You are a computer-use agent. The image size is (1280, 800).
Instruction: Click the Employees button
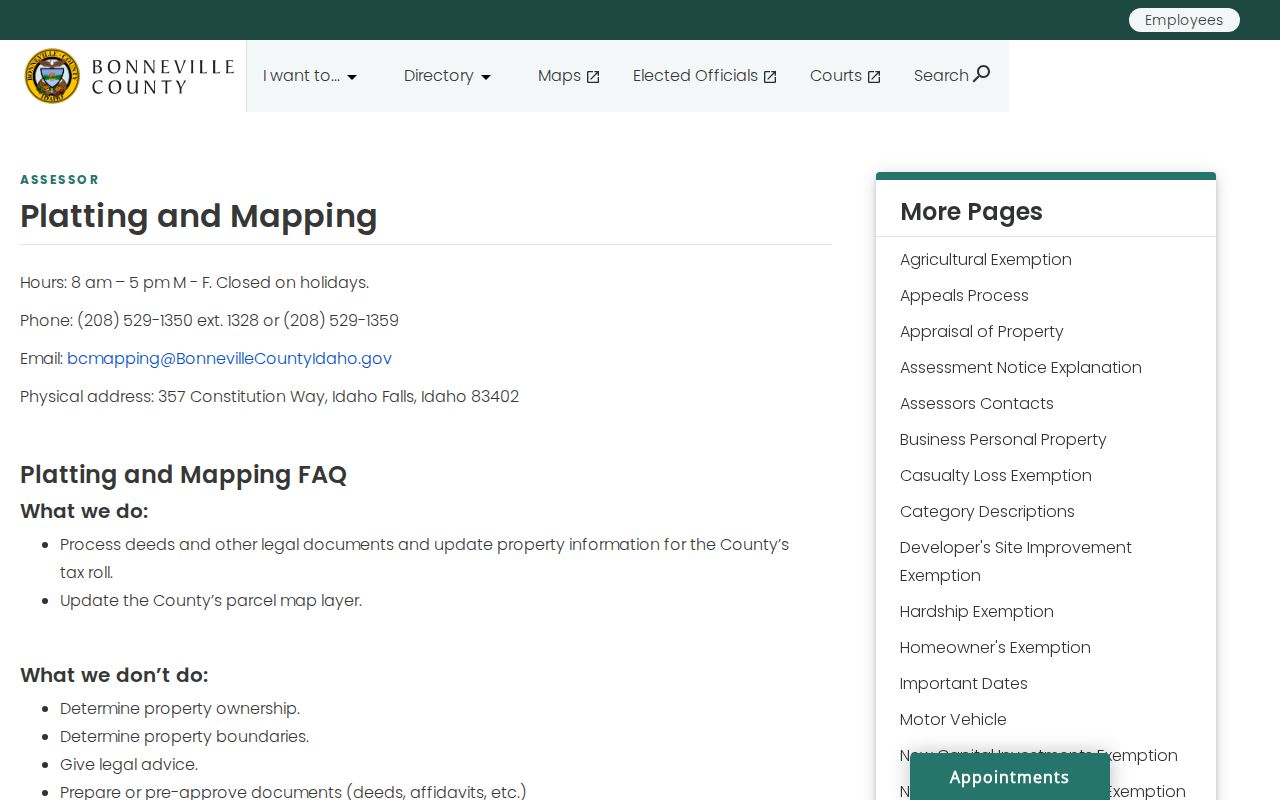pyautogui.click(x=1184, y=20)
